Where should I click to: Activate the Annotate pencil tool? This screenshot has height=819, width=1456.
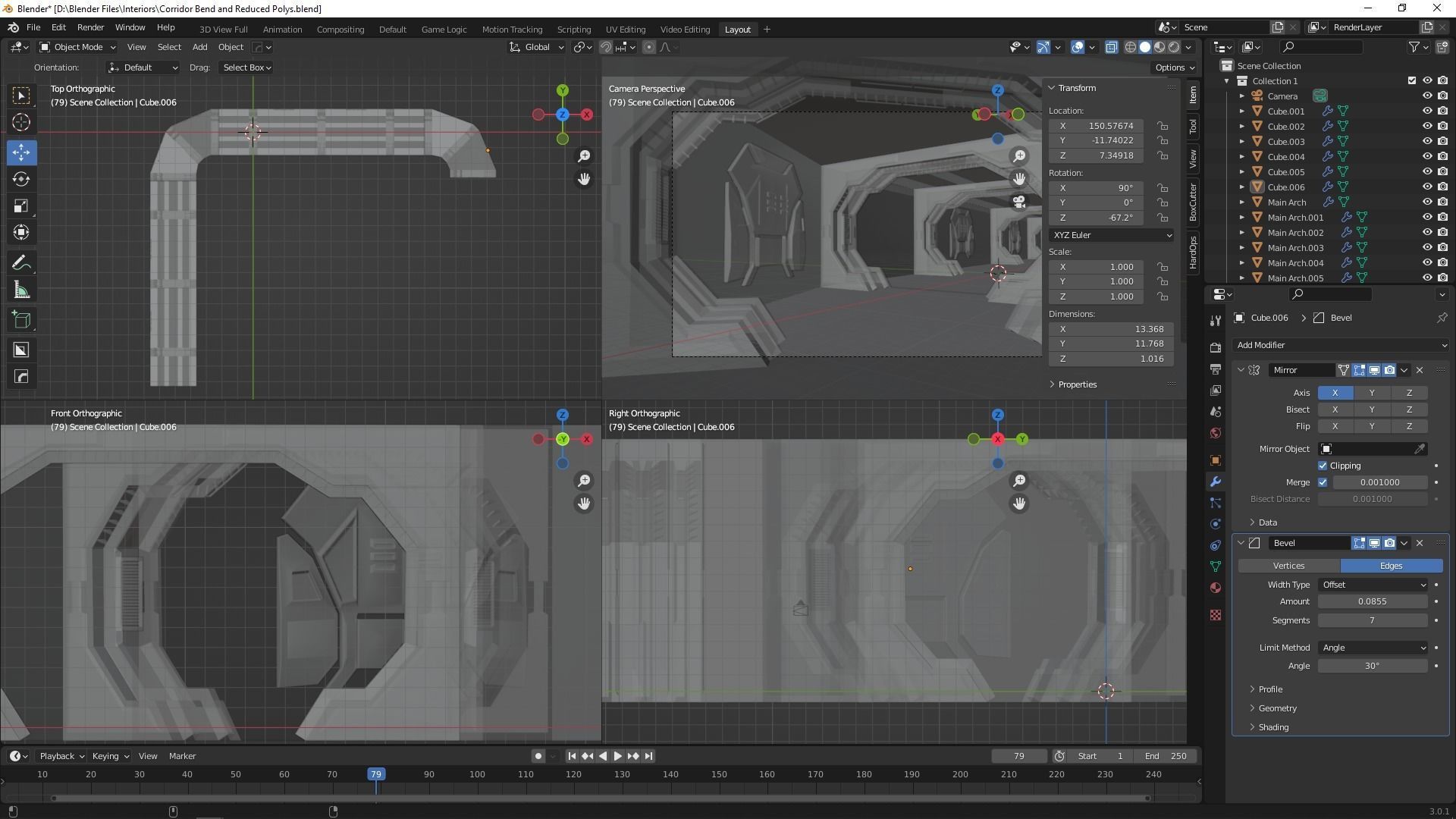coord(21,263)
